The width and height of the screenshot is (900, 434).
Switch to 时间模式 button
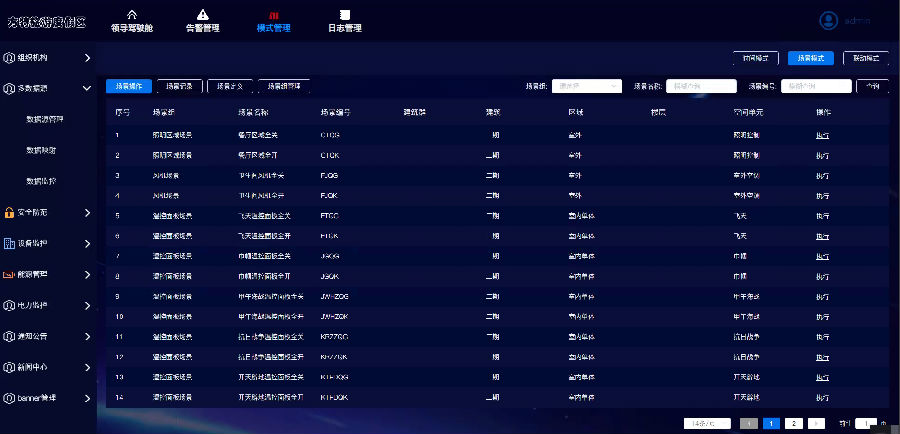click(755, 58)
